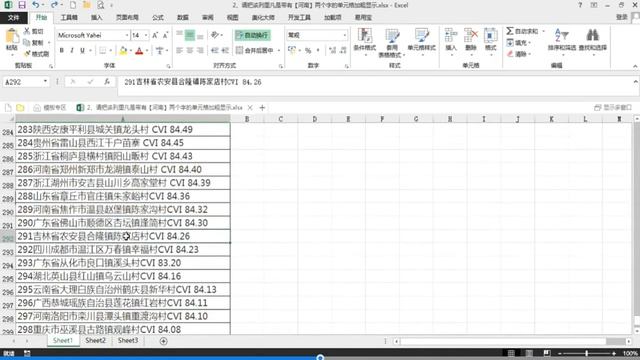Decrease indent of cell content
The width and height of the screenshot is (640, 360).
[215, 51]
